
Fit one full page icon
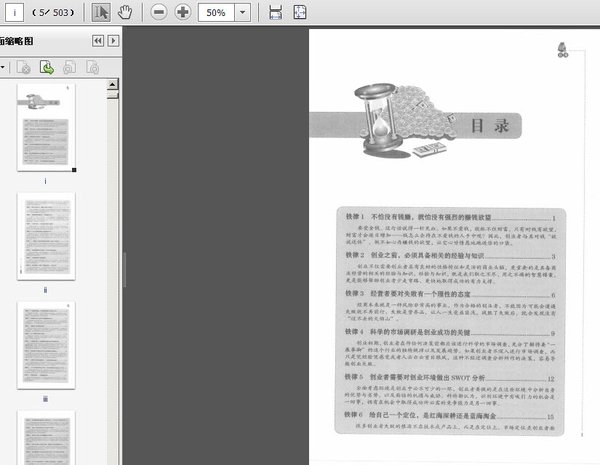300,13
